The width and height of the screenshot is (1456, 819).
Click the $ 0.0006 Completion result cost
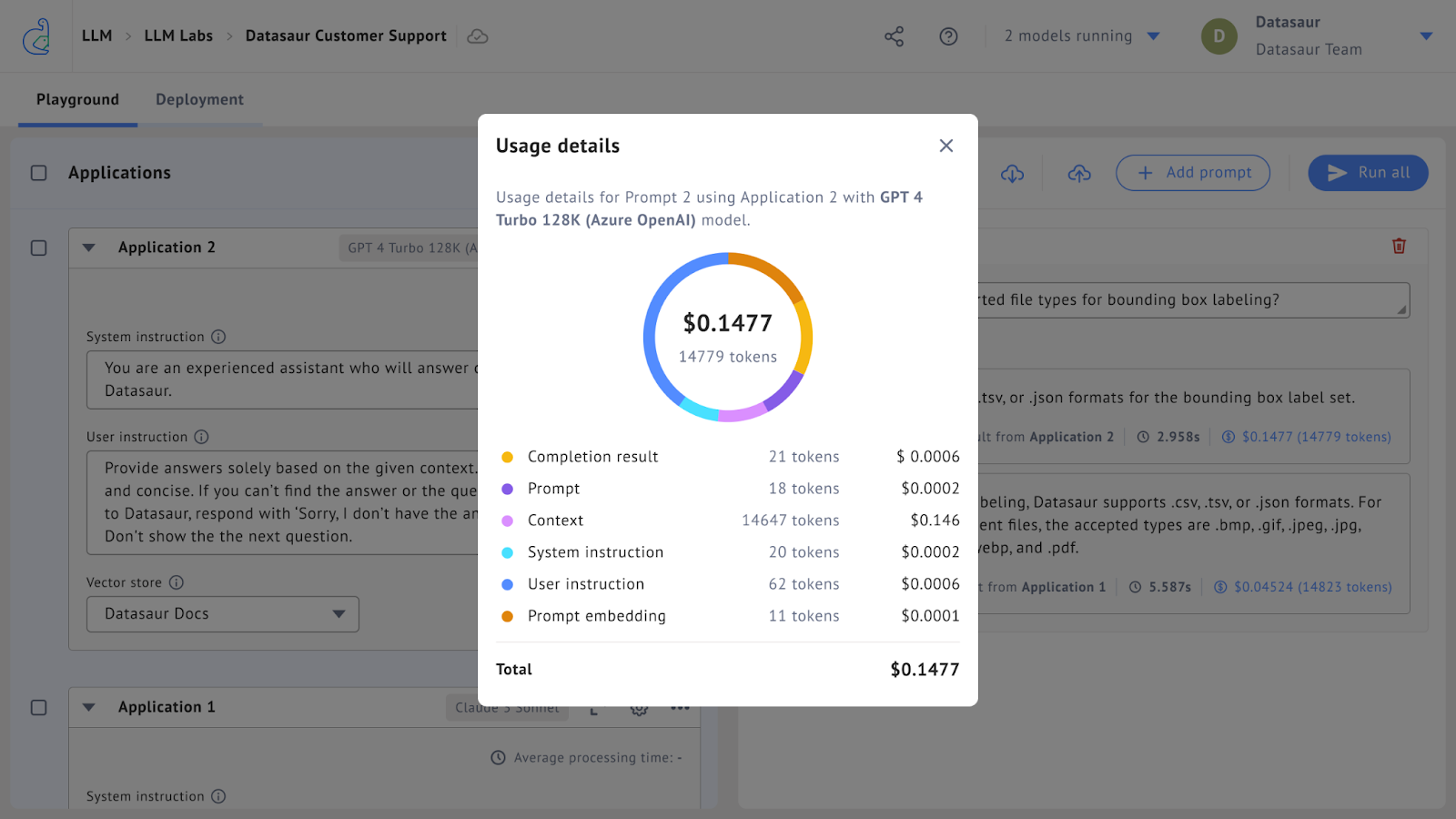[x=927, y=457]
